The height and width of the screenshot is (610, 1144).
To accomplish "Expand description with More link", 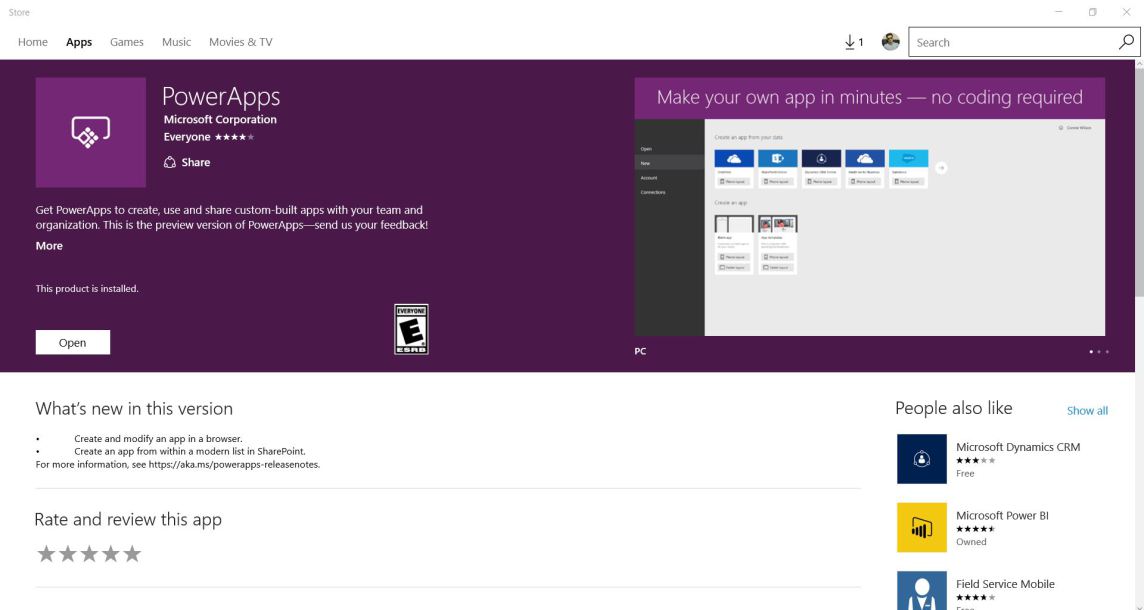I will click(49, 246).
